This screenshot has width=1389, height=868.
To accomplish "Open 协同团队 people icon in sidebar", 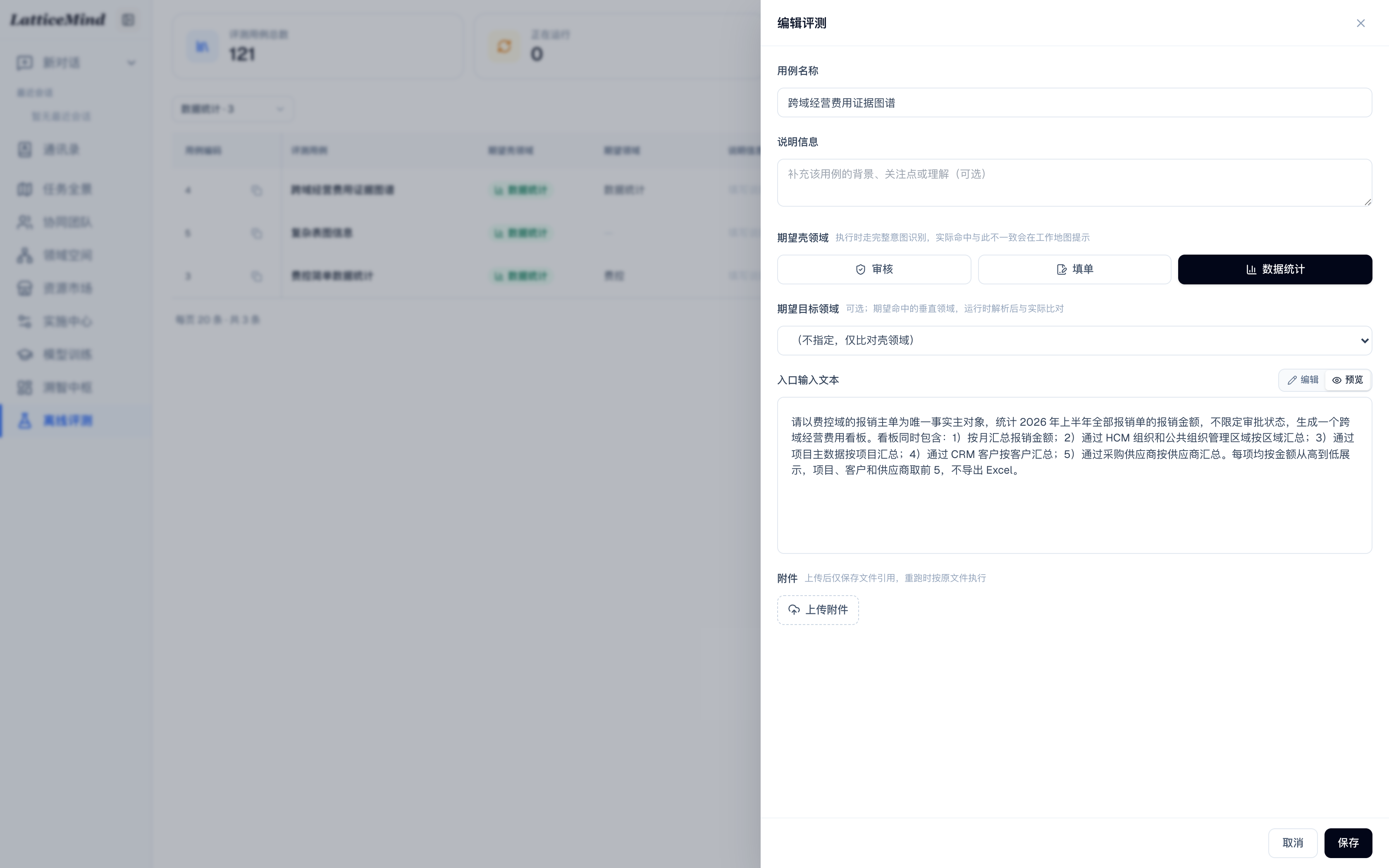I will click(25, 222).
